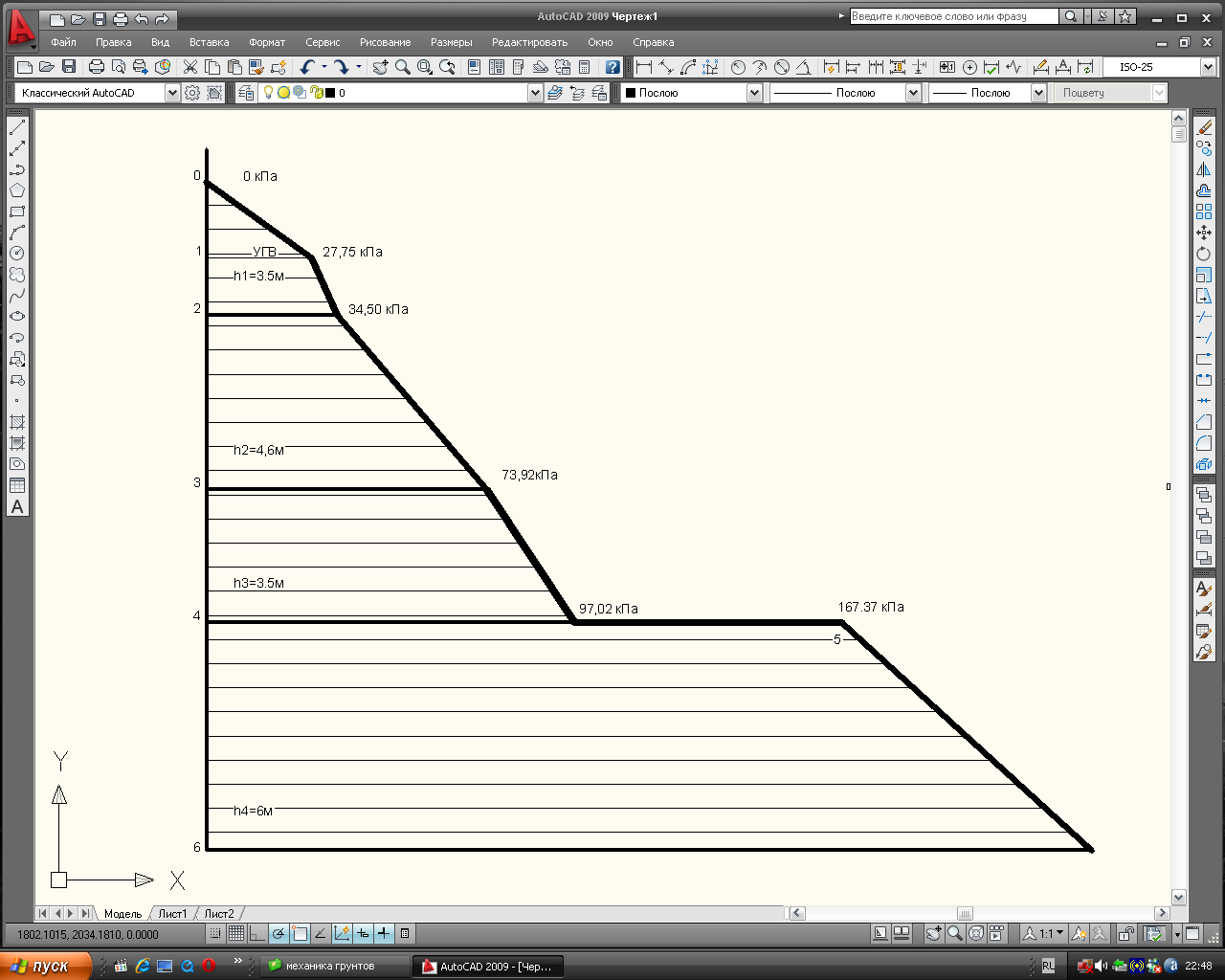Open the Layer Properties Manager

tap(247, 93)
